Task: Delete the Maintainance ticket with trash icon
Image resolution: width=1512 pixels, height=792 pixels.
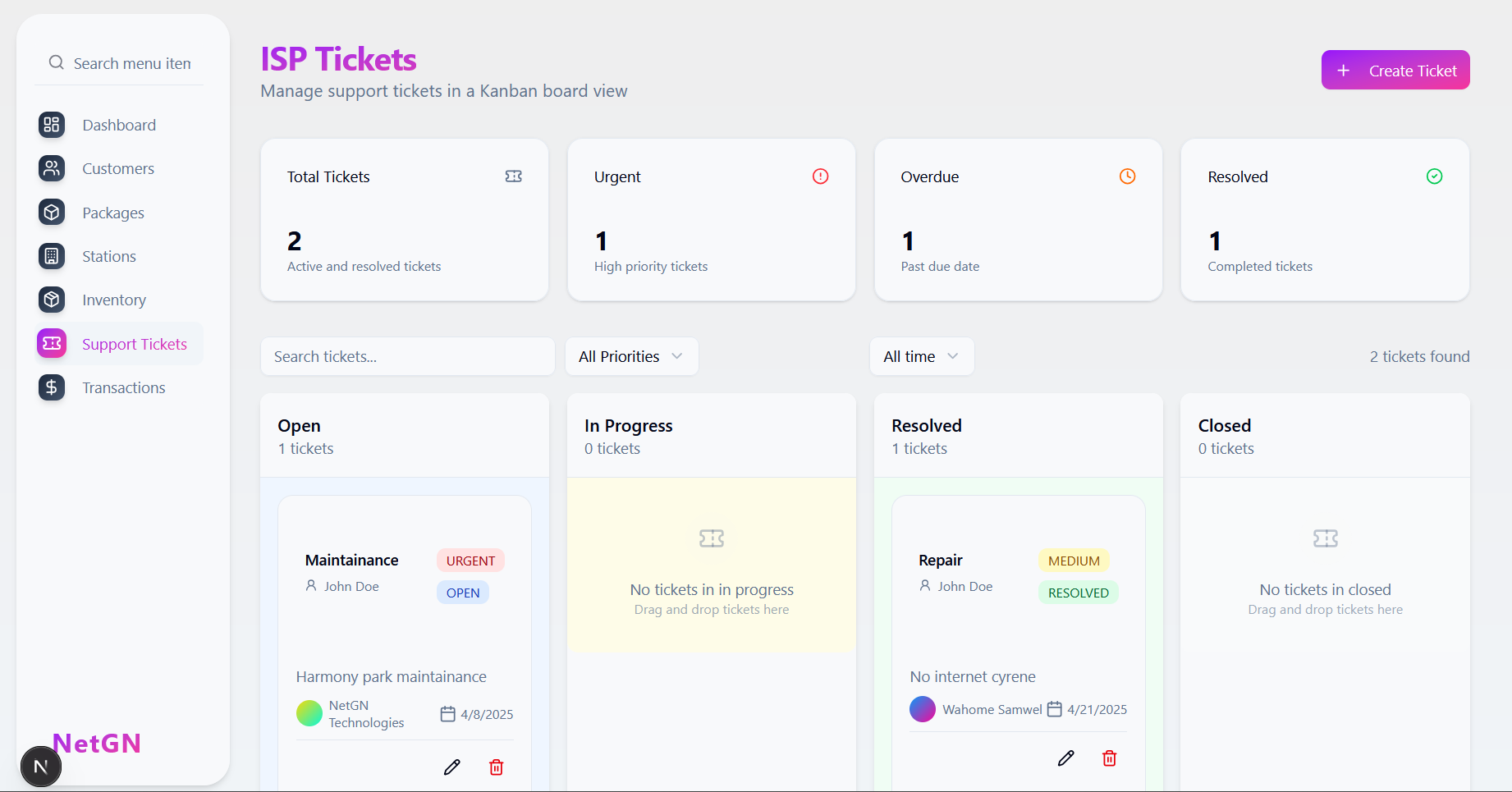Action: [x=497, y=767]
